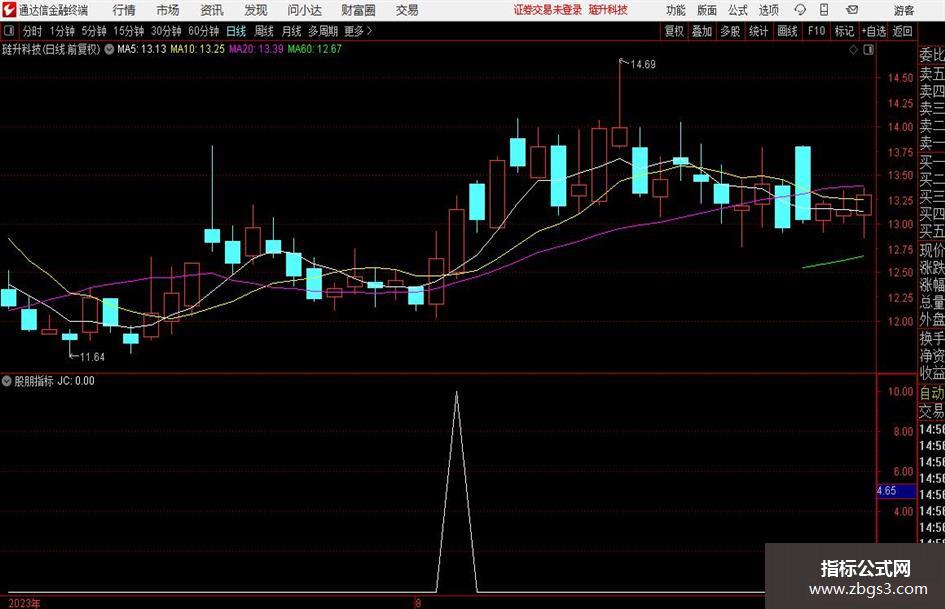
Task: Click the MA5: 13.13 value
Action: coord(142,49)
